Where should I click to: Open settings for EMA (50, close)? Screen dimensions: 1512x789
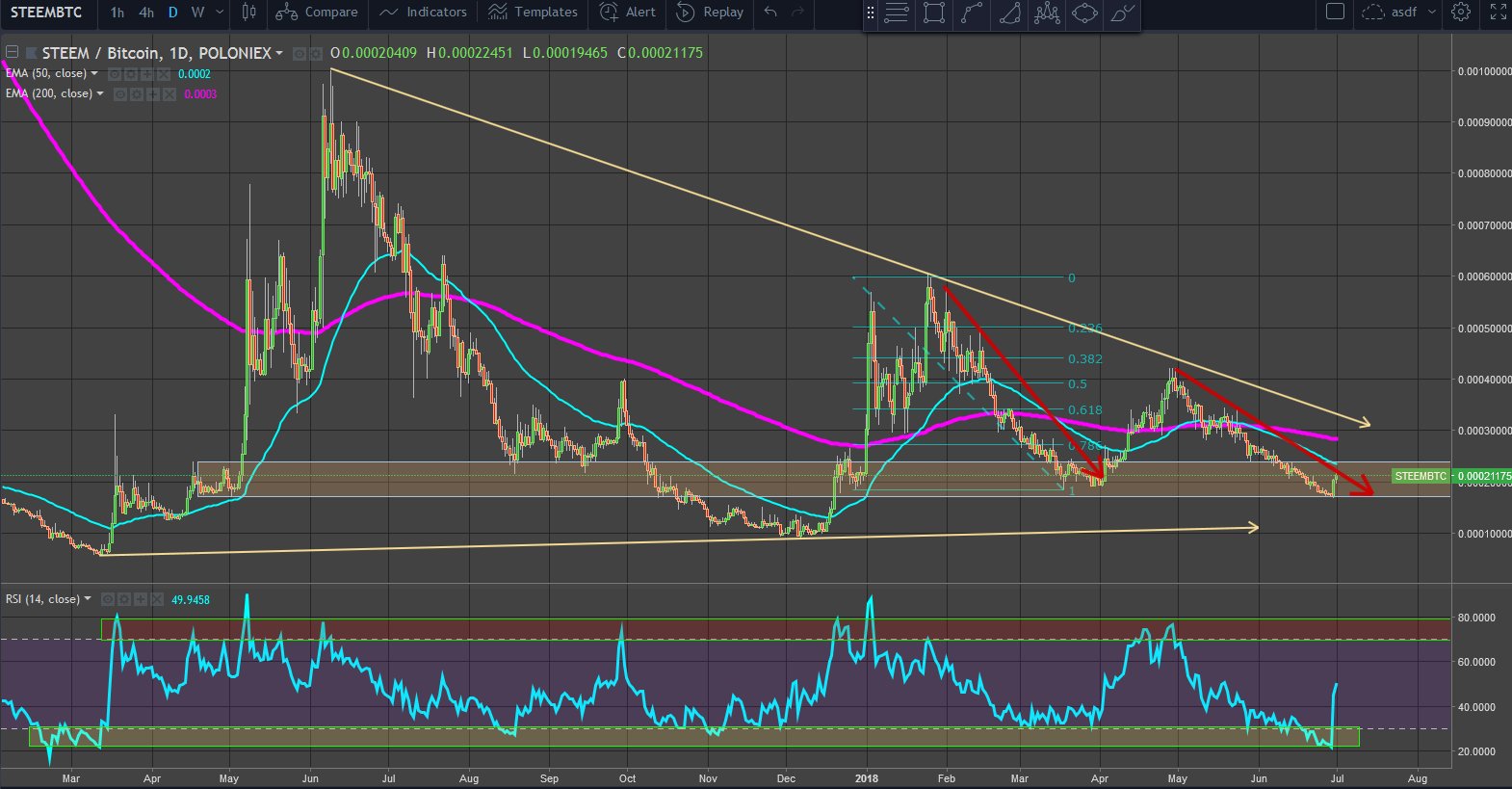point(129,74)
